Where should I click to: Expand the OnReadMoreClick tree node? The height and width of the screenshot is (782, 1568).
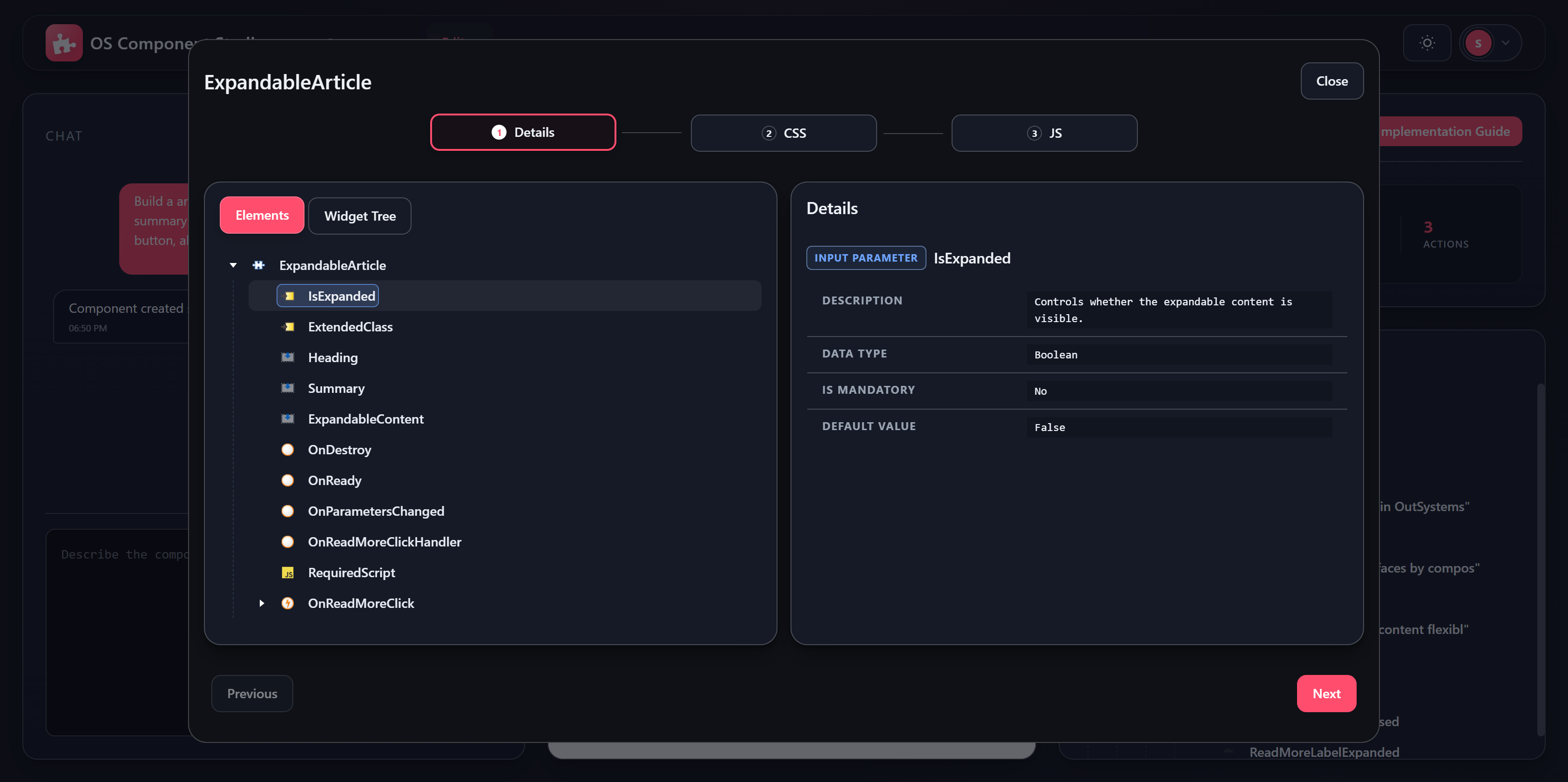click(x=262, y=603)
